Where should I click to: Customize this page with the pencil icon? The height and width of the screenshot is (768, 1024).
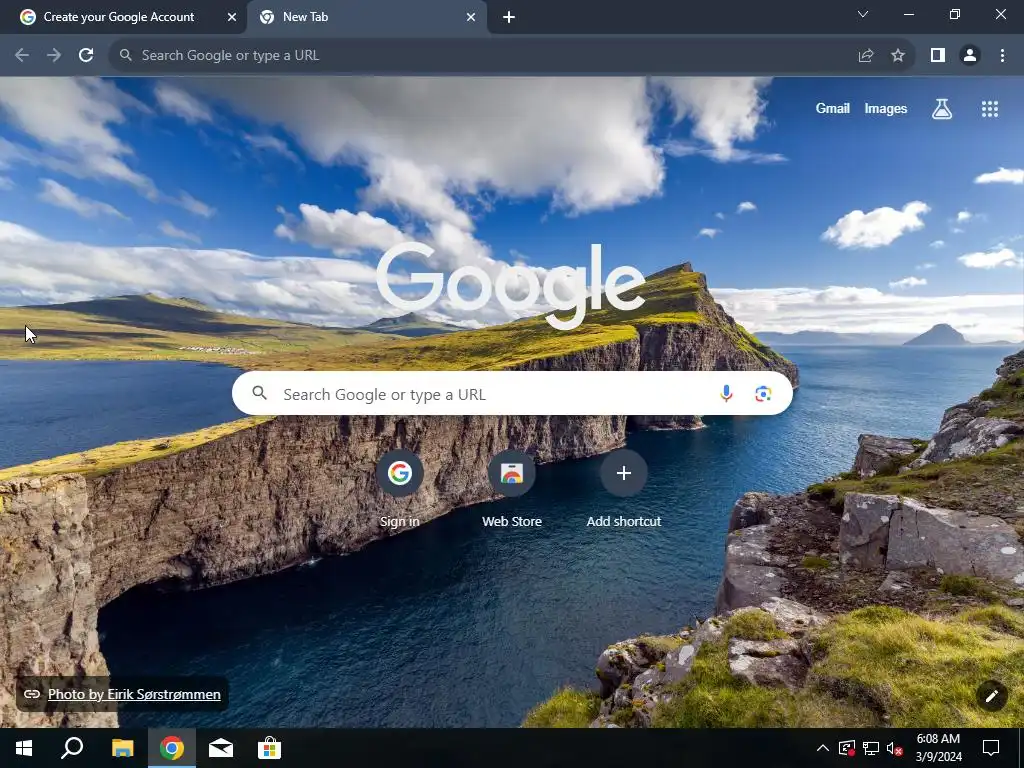coord(991,696)
